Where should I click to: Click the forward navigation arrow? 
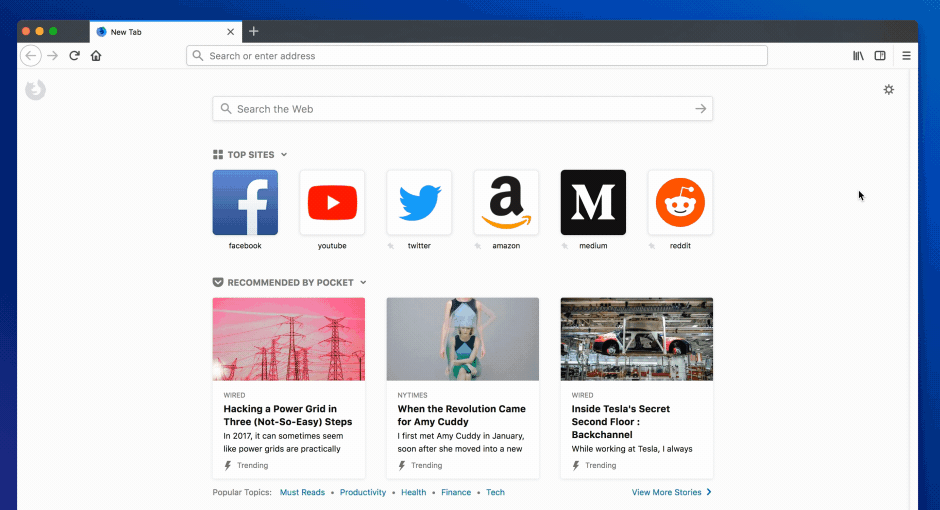click(53, 56)
